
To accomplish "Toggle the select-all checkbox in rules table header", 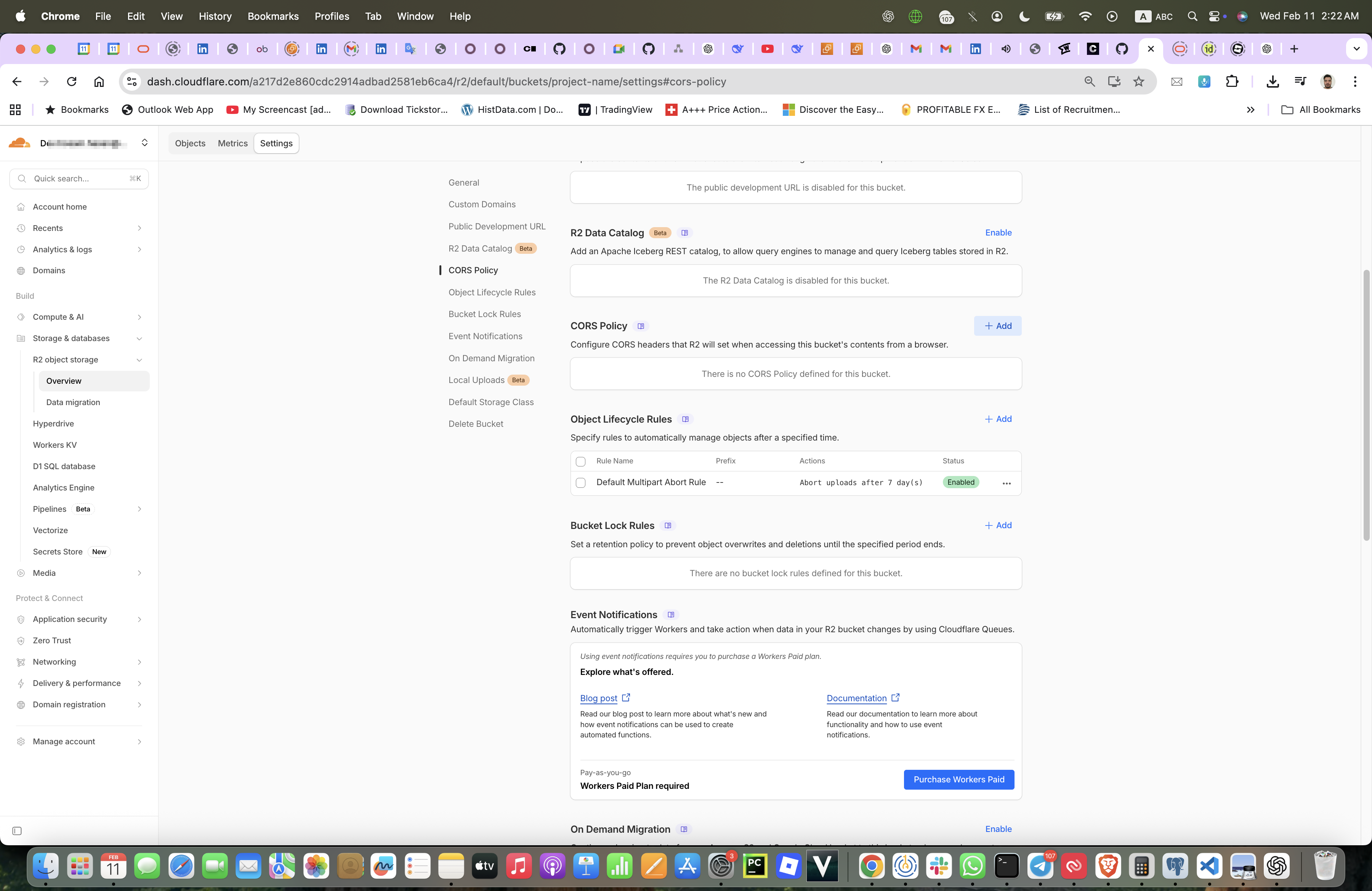I will 580,462.
